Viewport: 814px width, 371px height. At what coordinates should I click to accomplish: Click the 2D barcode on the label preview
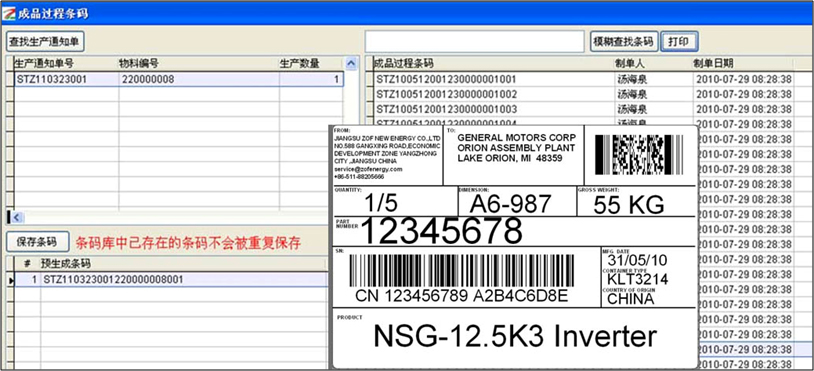point(639,154)
